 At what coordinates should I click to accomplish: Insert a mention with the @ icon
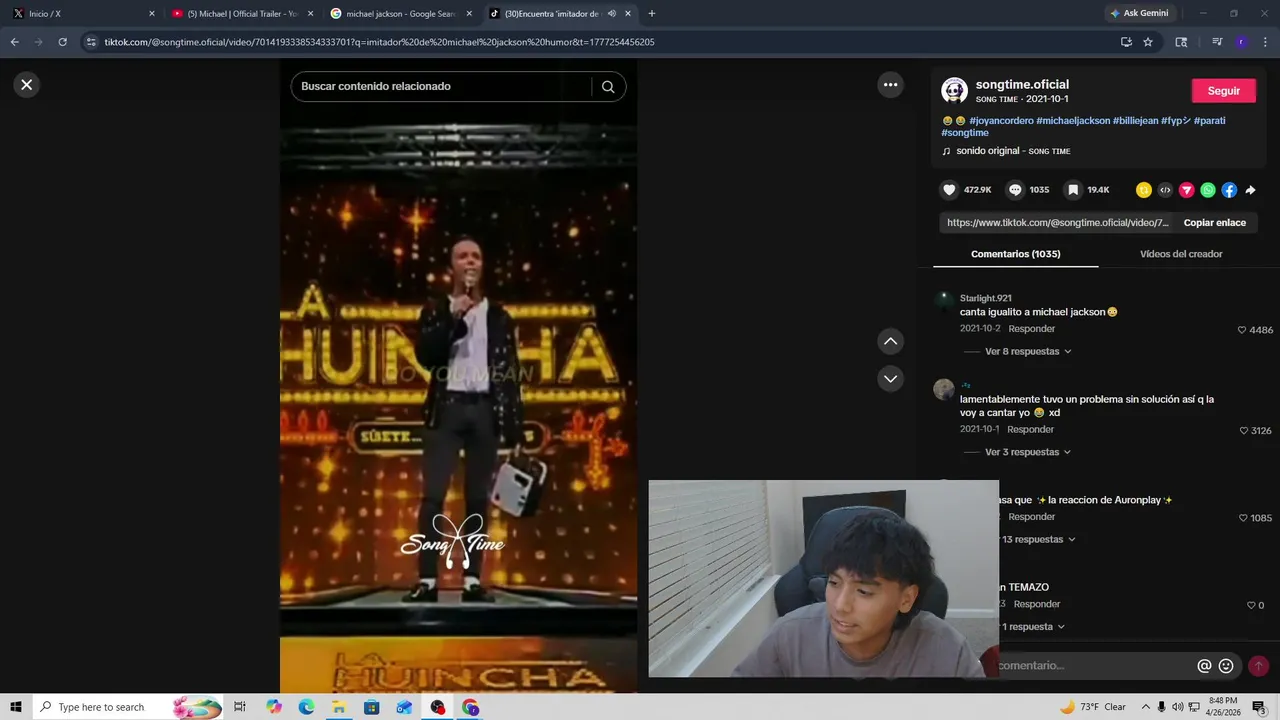pos(1204,666)
